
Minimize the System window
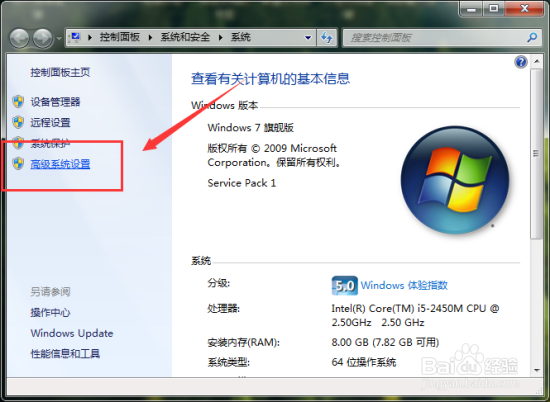point(471,9)
